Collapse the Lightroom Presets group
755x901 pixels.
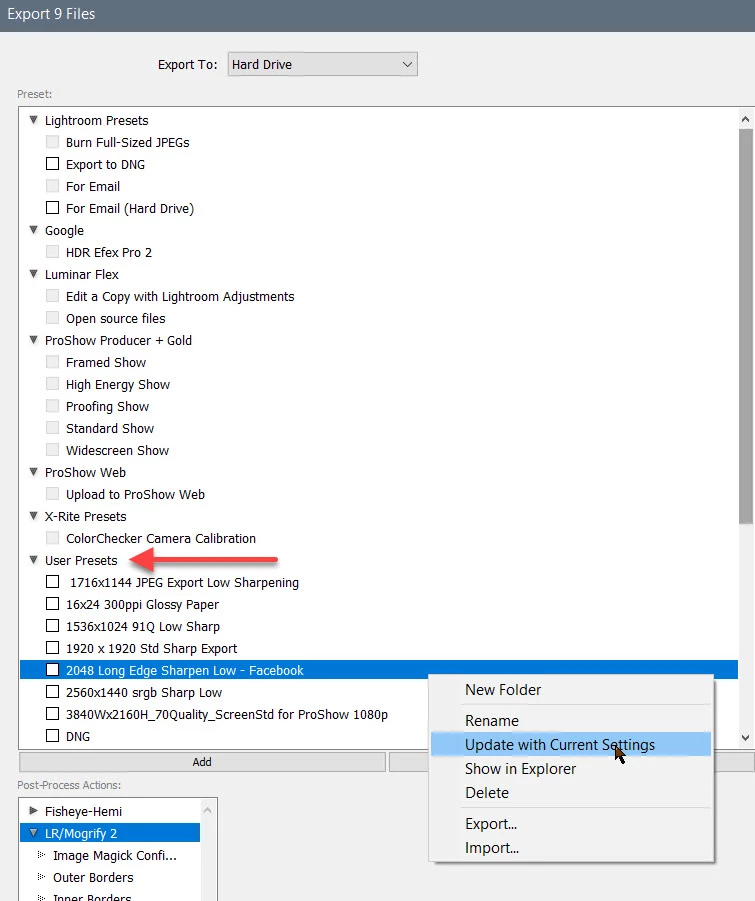click(x=33, y=120)
